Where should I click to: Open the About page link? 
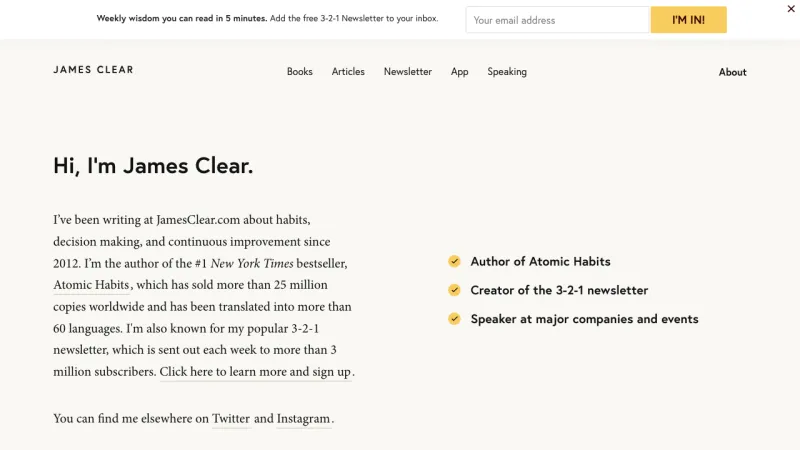pyautogui.click(x=732, y=72)
